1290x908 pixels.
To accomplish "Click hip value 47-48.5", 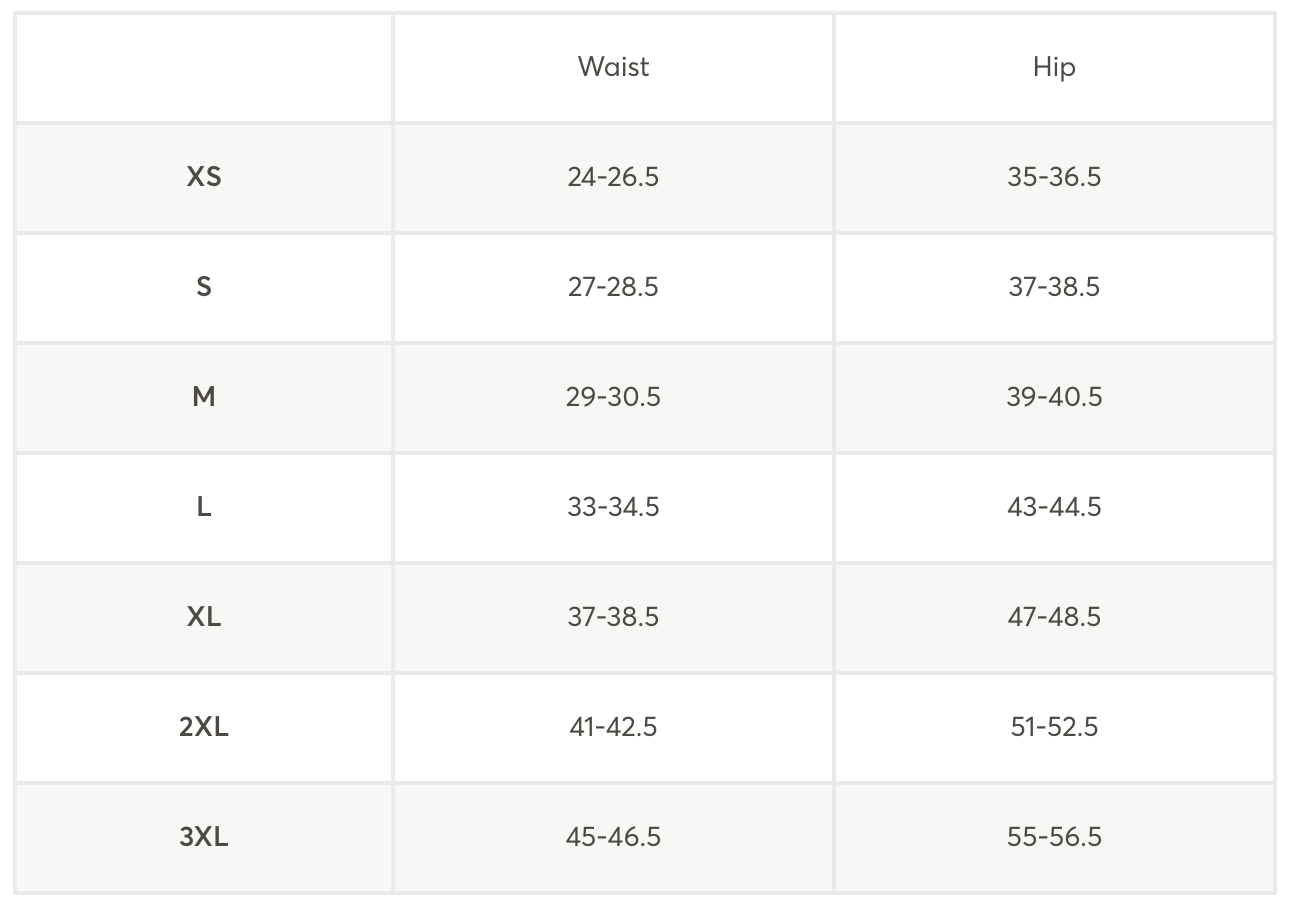I will point(1054,617).
